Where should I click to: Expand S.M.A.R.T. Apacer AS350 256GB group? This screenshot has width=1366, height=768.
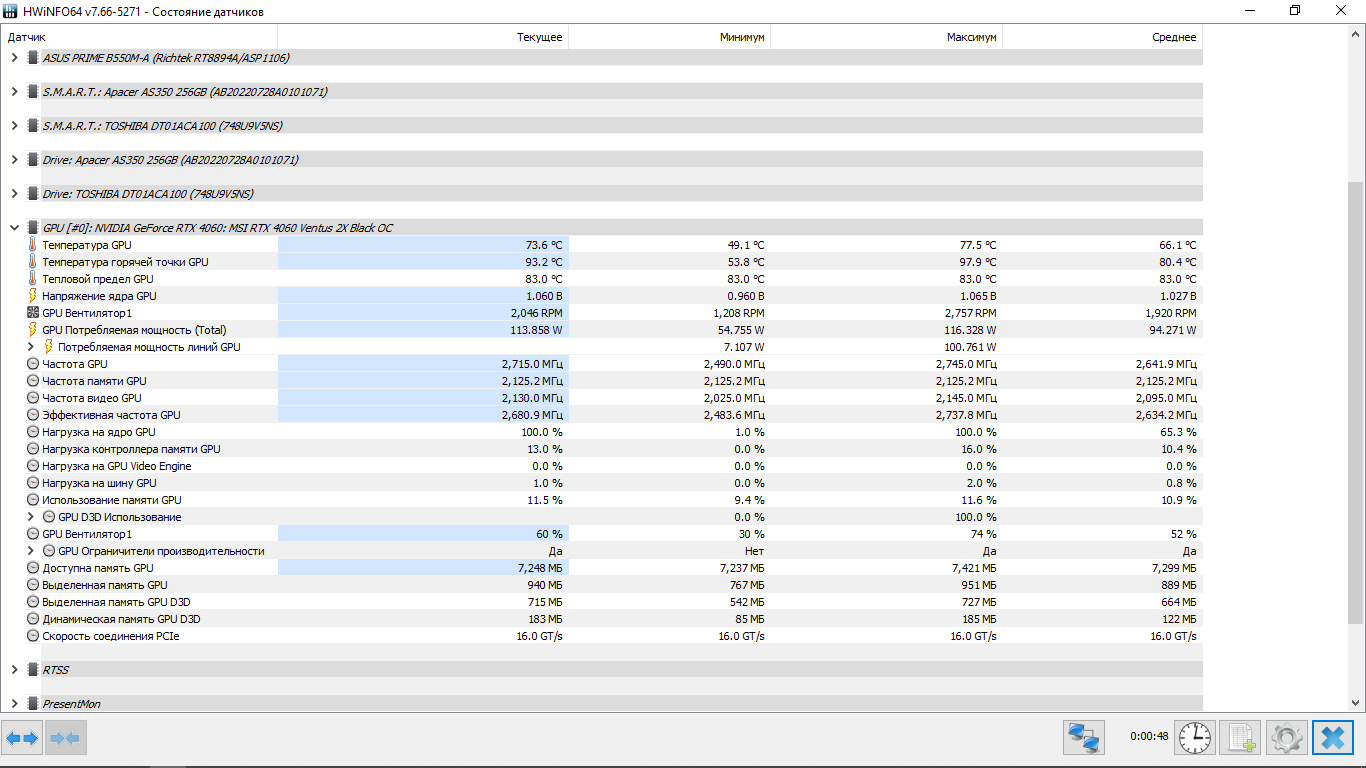14,92
